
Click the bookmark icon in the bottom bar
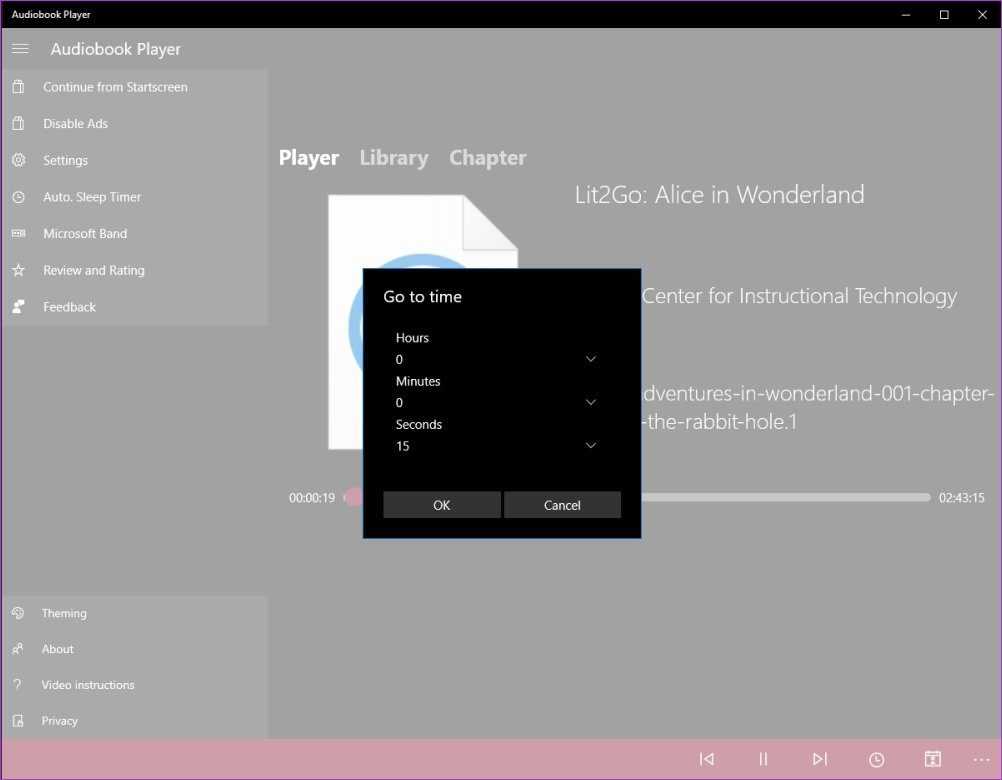932,759
